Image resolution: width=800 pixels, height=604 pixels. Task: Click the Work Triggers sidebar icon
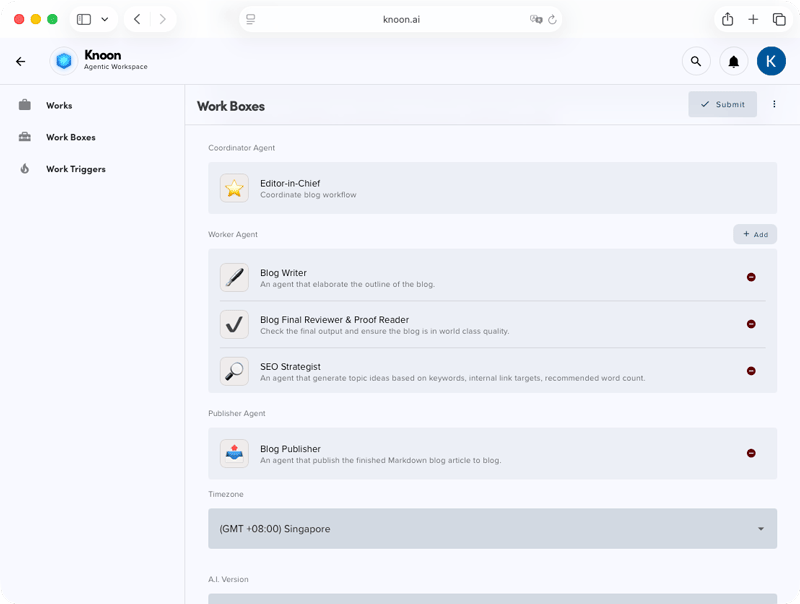24,169
